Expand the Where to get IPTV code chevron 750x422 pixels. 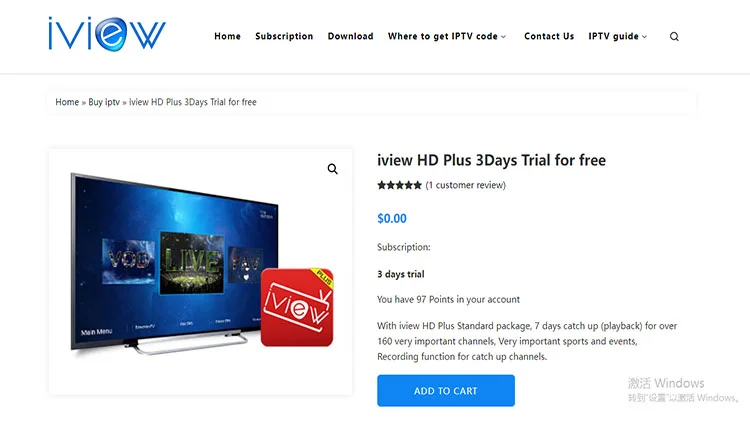point(503,37)
